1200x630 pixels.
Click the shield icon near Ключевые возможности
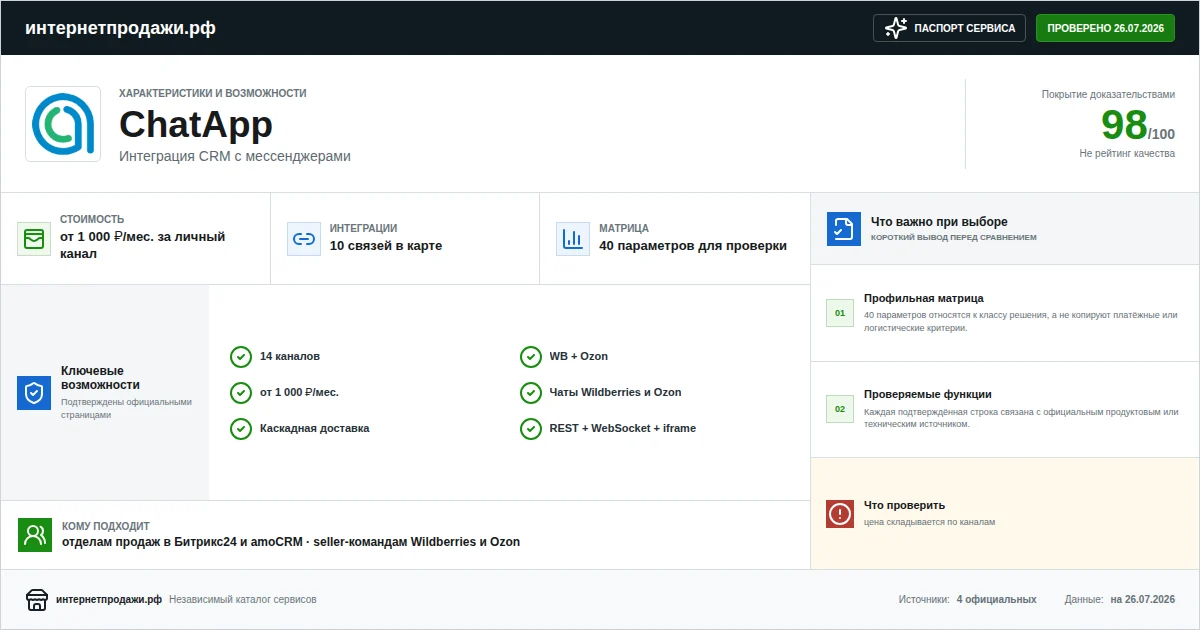(34, 393)
